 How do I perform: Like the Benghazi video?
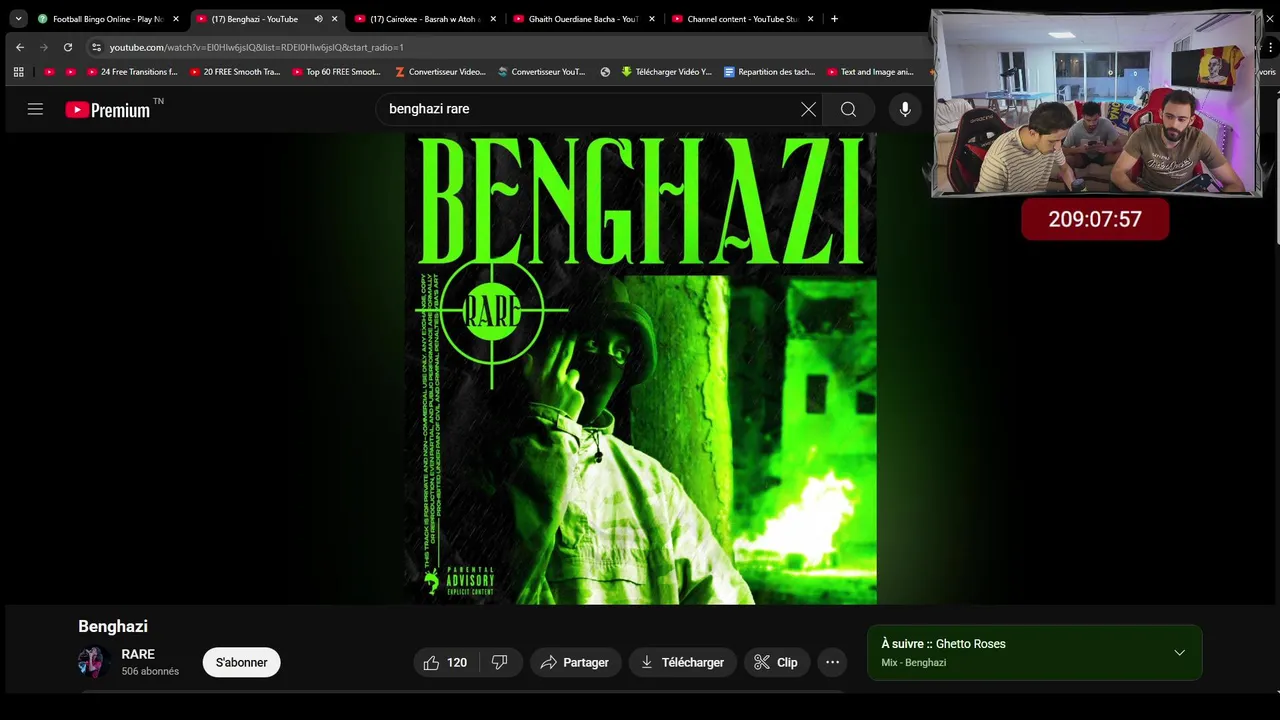point(445,662)
